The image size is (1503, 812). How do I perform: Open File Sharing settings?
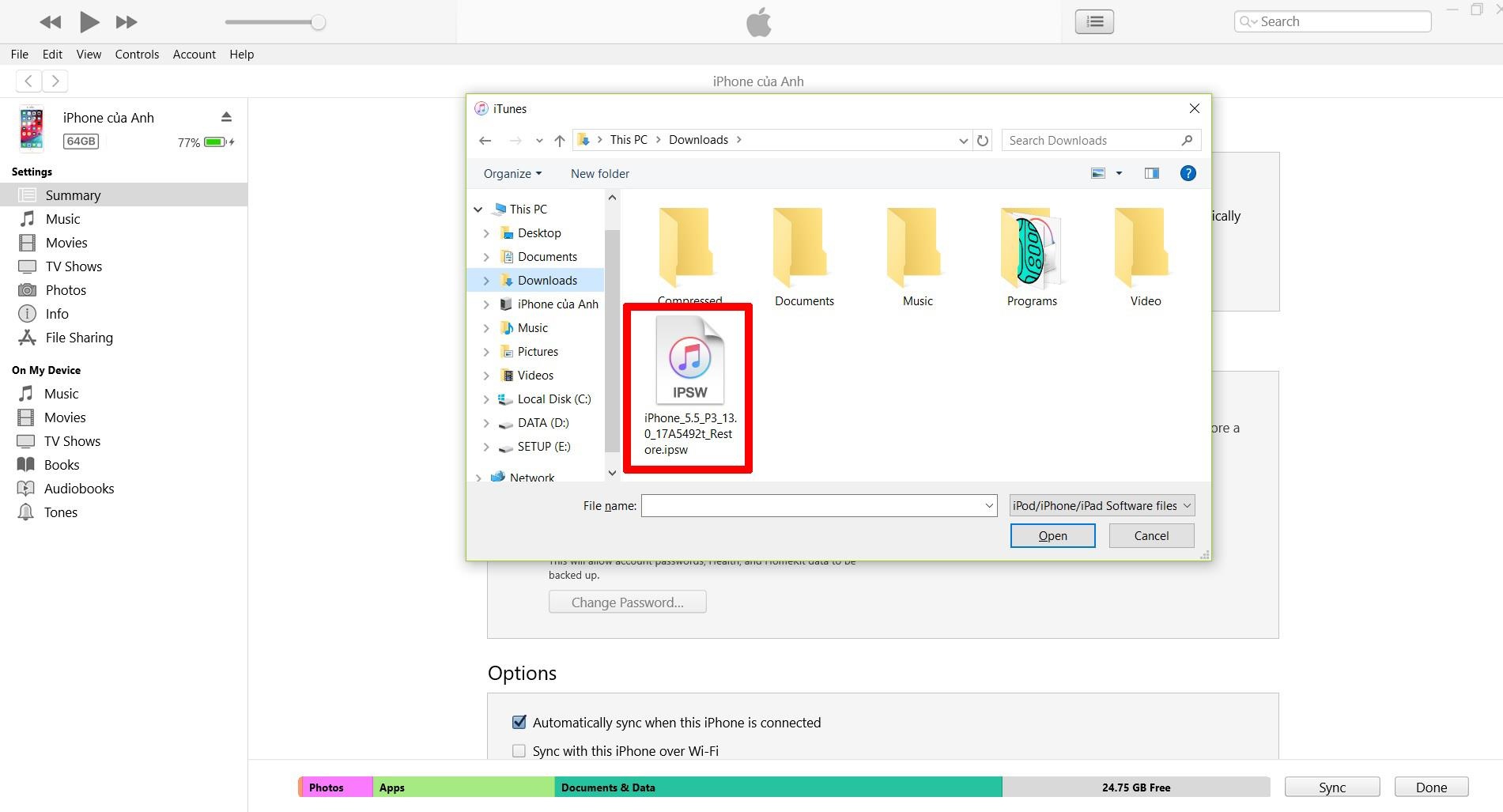coord(77,337)
